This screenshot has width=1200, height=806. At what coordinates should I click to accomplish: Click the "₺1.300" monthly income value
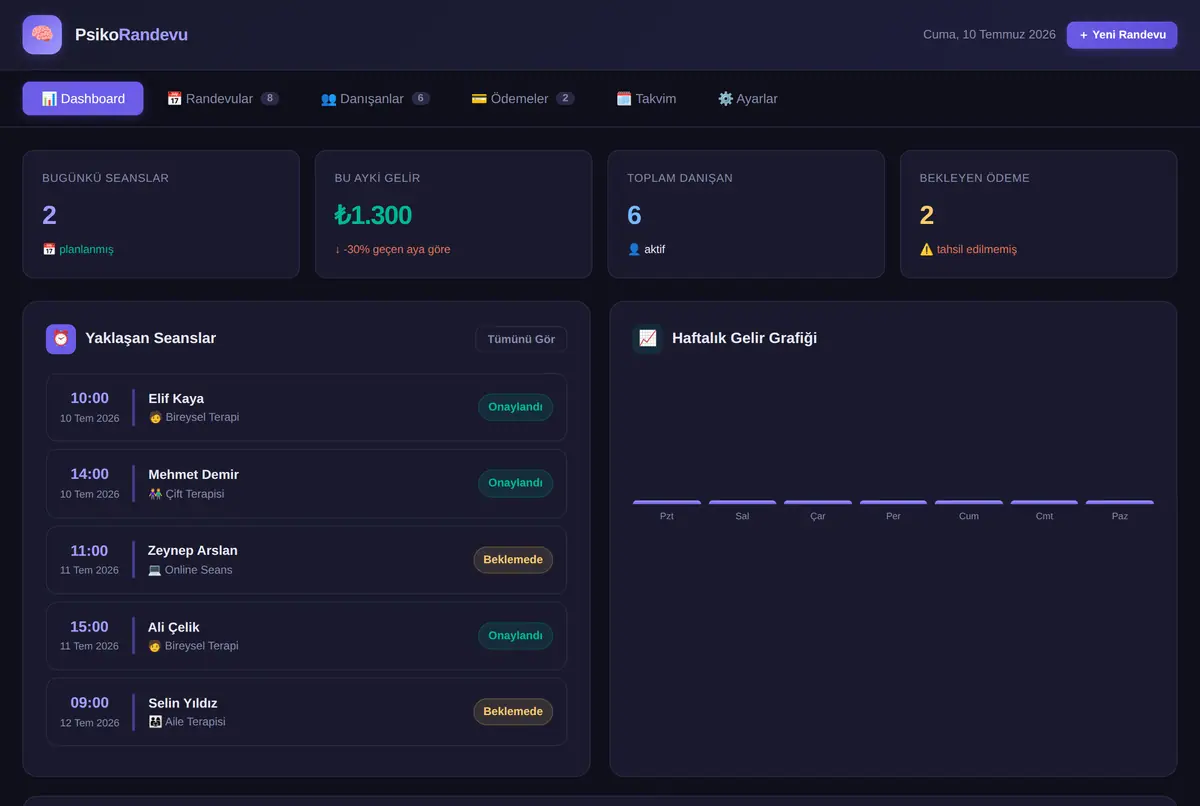373,215
